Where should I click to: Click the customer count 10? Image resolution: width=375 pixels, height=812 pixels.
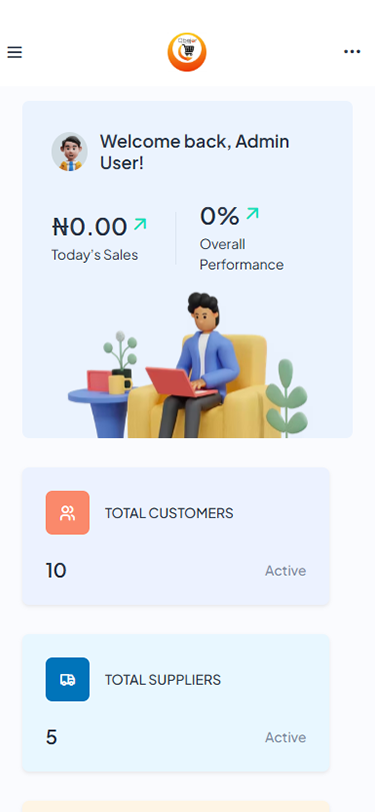(x=56, y=571)
